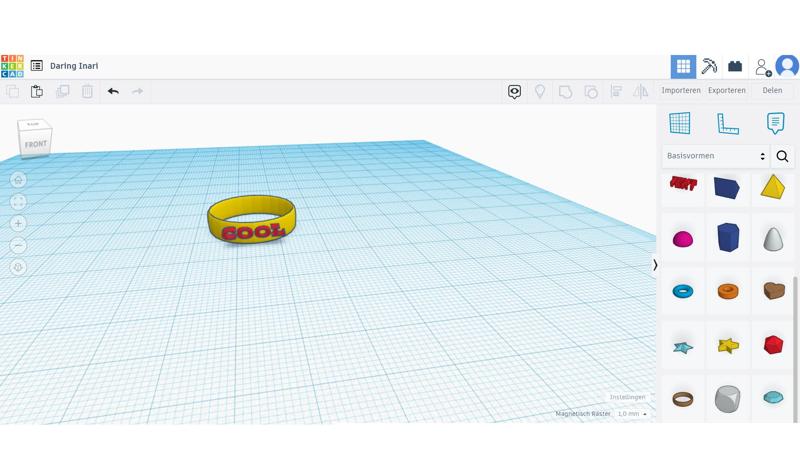Rename the design titled Daring Inari
Viewport: 800px width, 450px height.
pyautogui.click(x=74, y=66)
